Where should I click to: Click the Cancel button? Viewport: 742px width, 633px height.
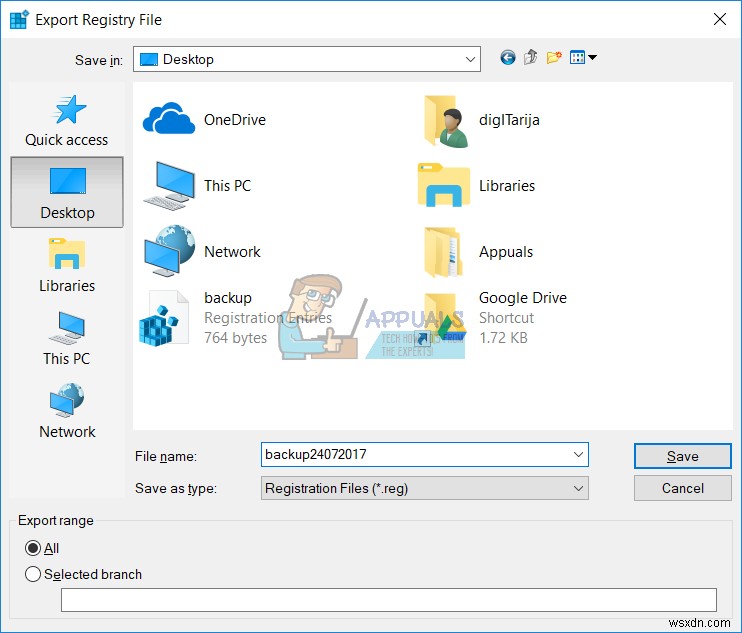[x=682, y=488]
